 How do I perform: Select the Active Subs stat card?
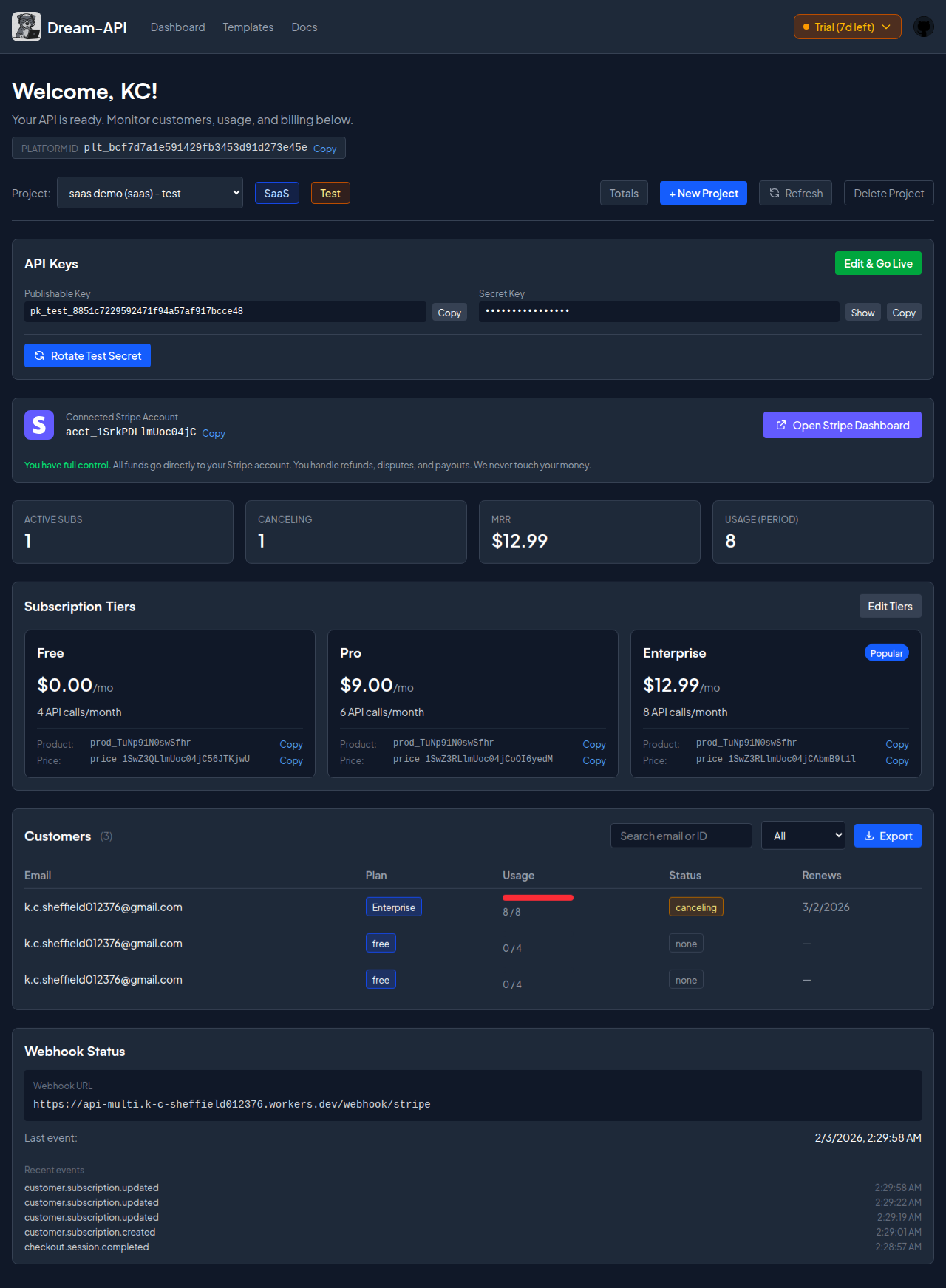(x=123, y=532)
